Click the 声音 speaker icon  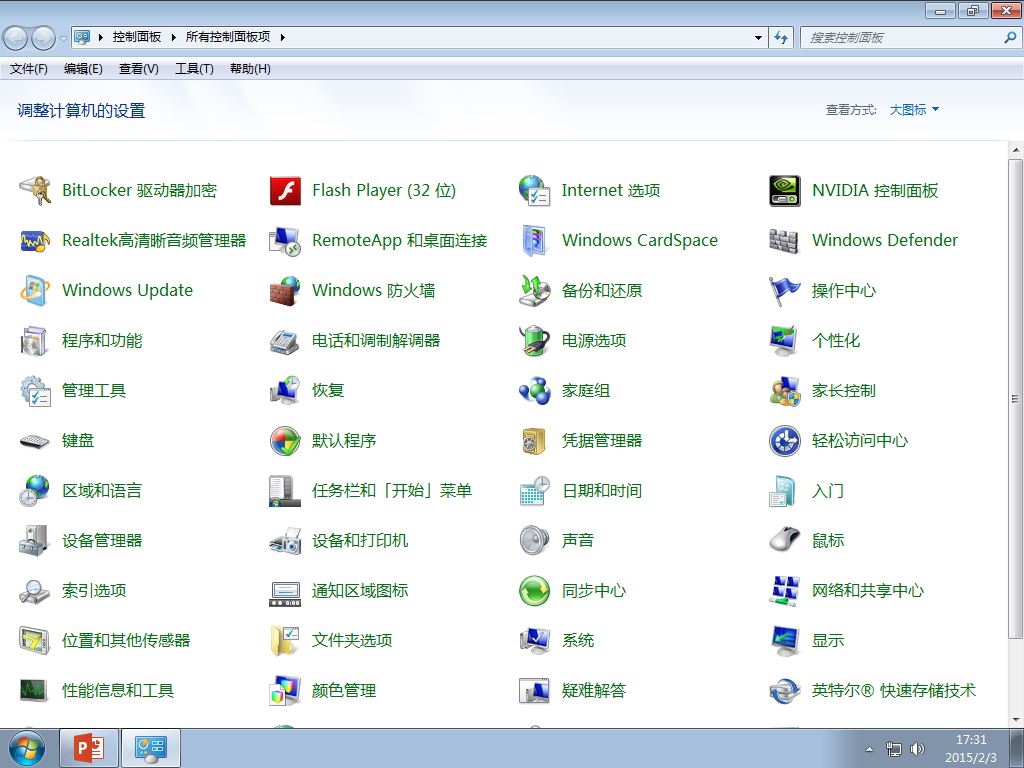click(x=535, y=541)
